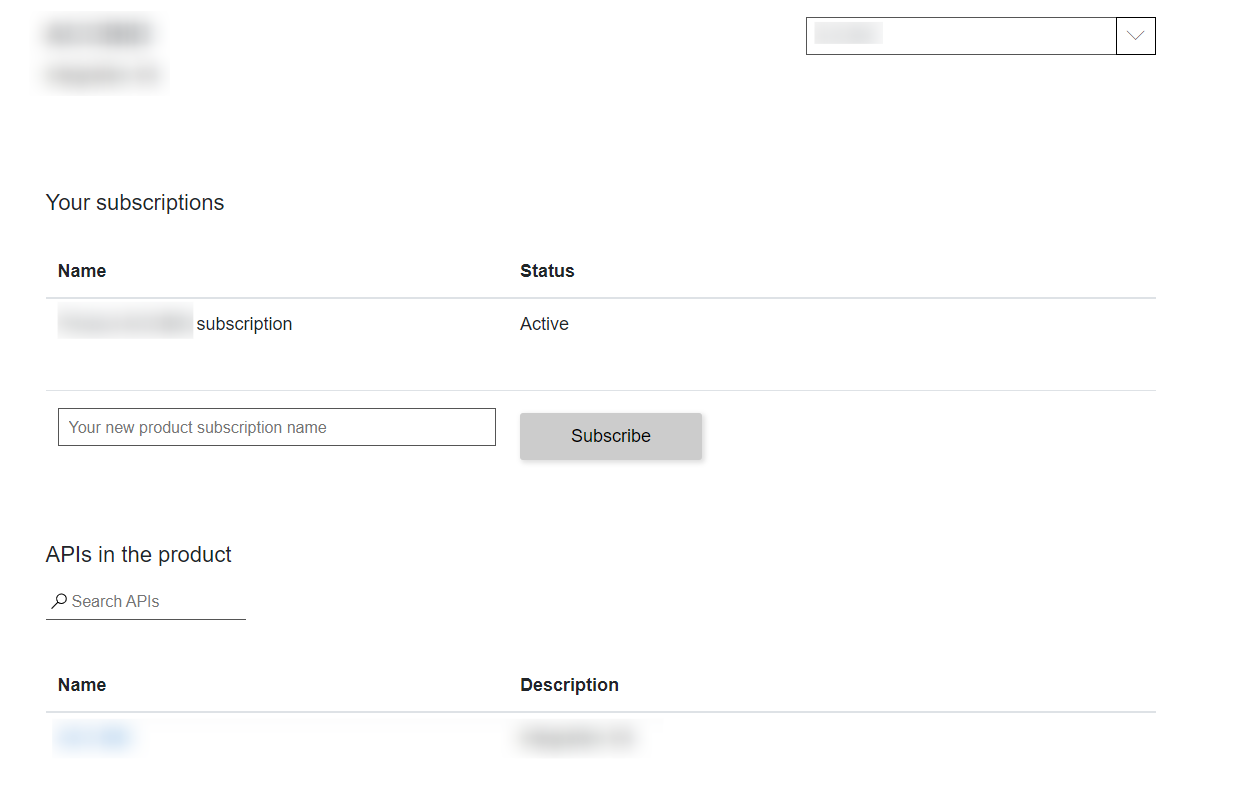Click the Name header in subscriptions table

[82, 271]
